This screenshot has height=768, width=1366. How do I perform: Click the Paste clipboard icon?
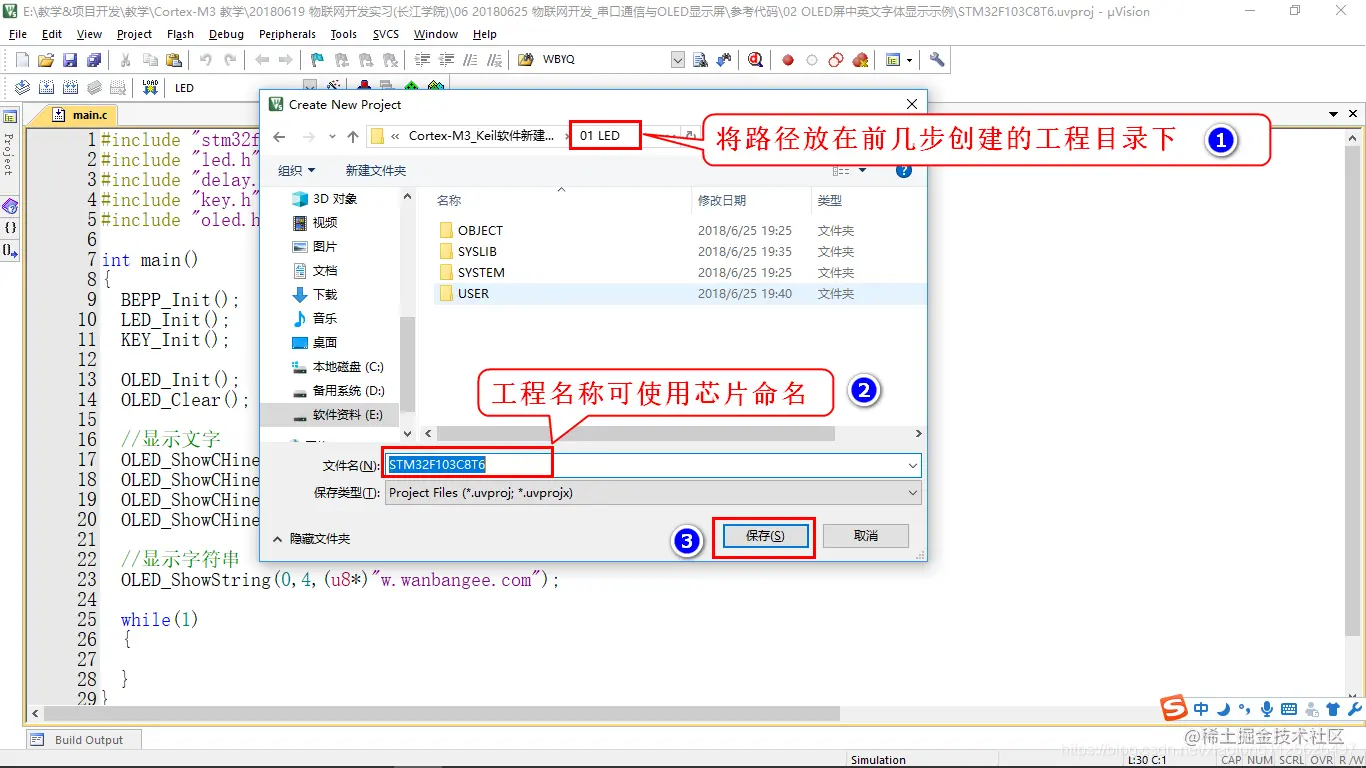pos(174,60)
